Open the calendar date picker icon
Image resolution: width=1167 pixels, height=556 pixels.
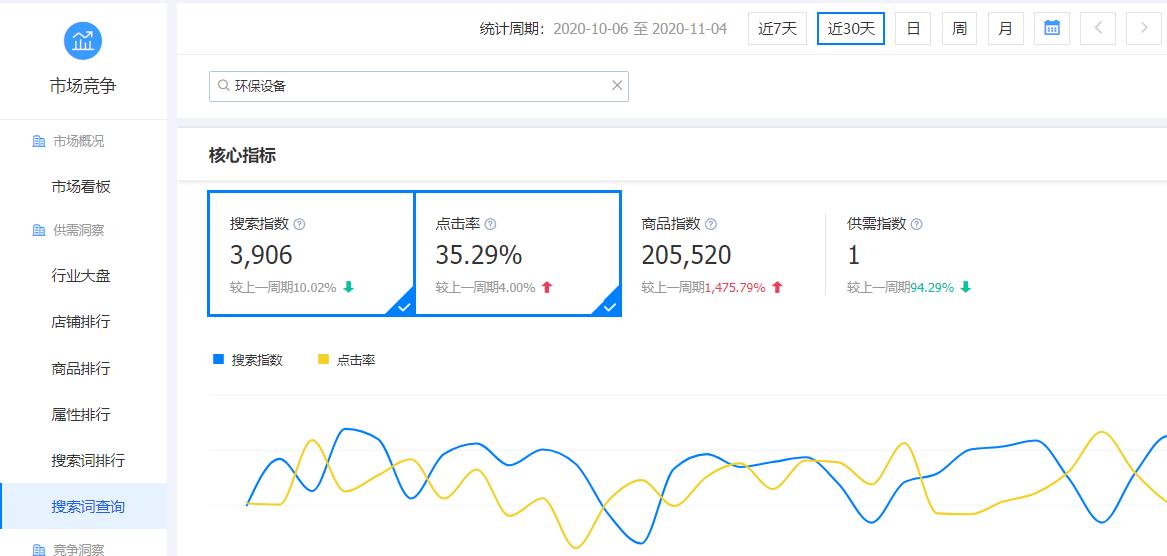coord(1051,28)
